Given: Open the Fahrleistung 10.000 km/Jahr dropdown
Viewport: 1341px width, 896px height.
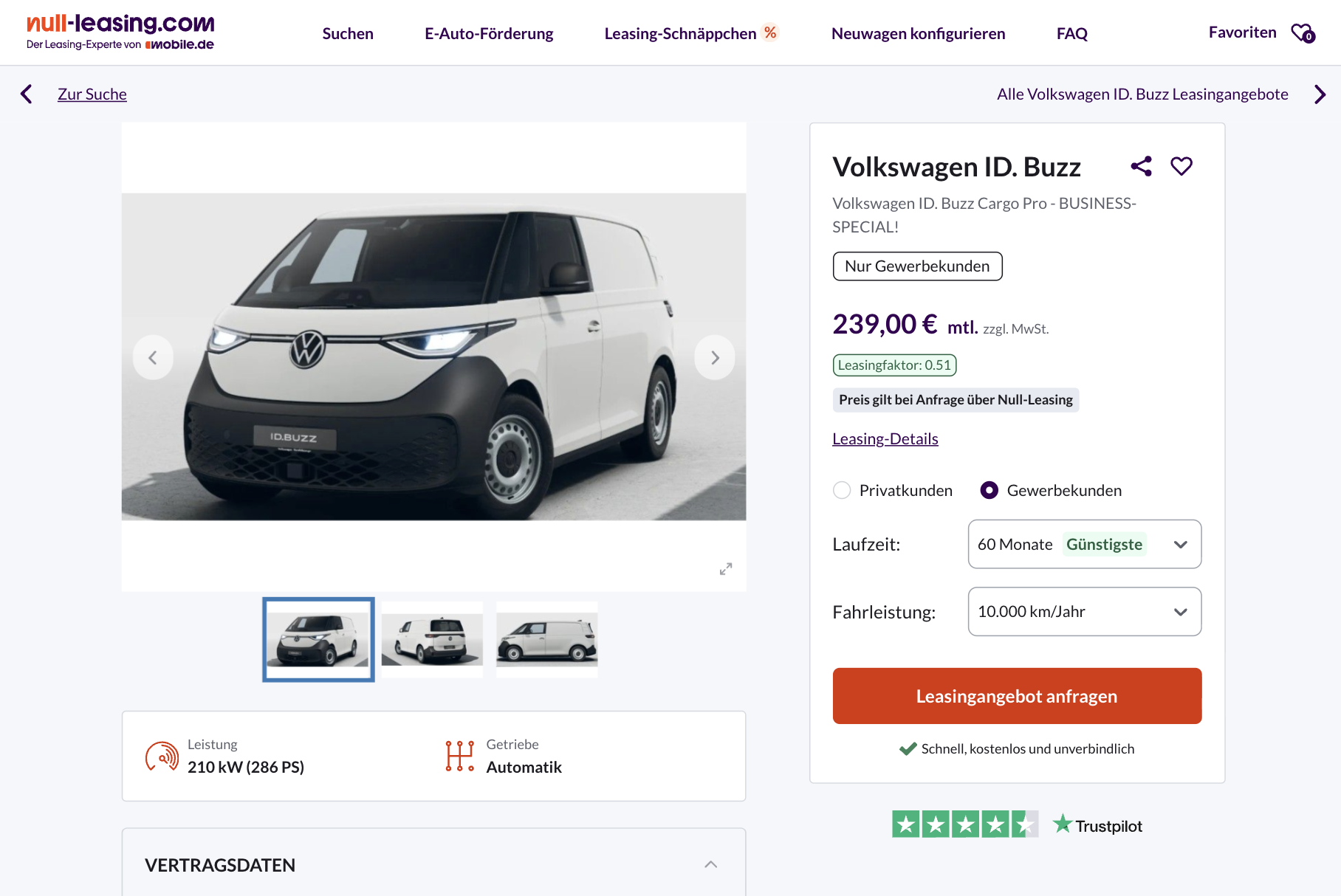Looking at the screenshot, I should (1084, 611).
